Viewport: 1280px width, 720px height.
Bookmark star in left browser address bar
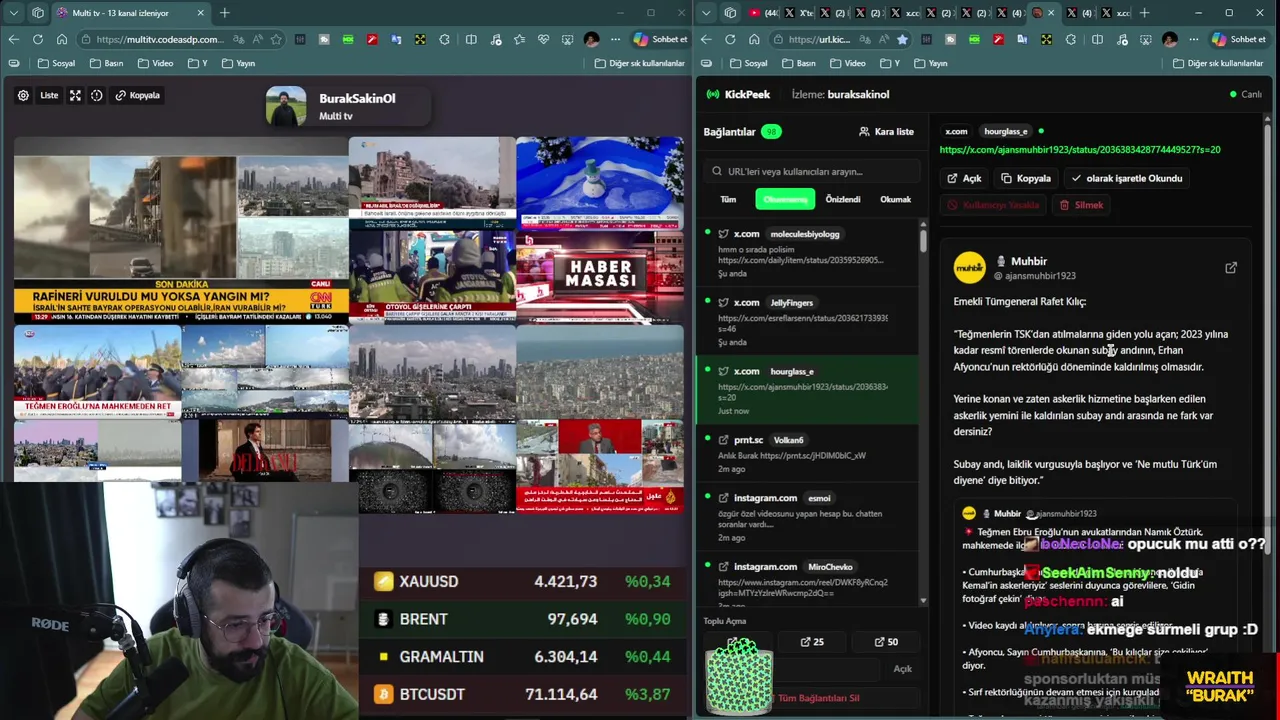pyautogui.click(x=276, y=39)
